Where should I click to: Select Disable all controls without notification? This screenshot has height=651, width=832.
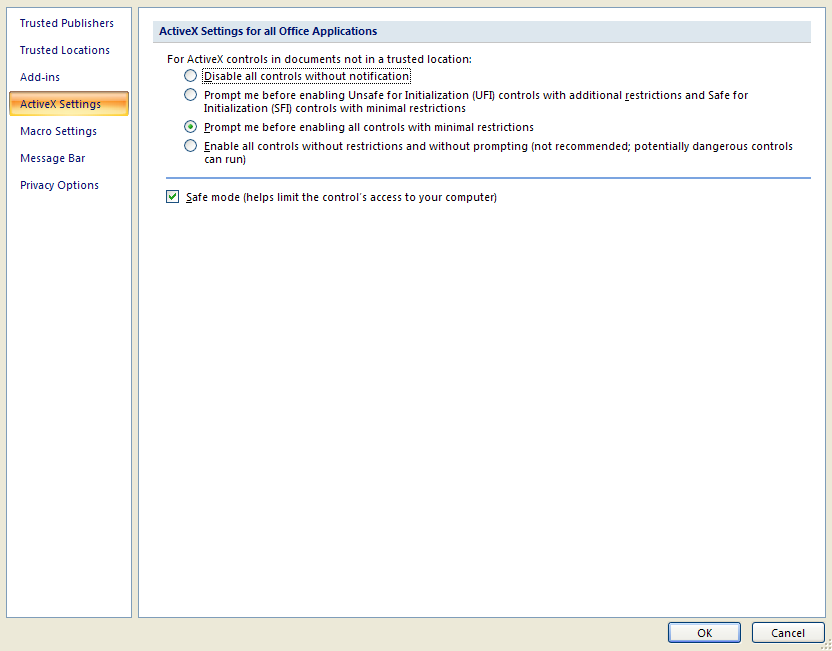click(x=190, y=76)
